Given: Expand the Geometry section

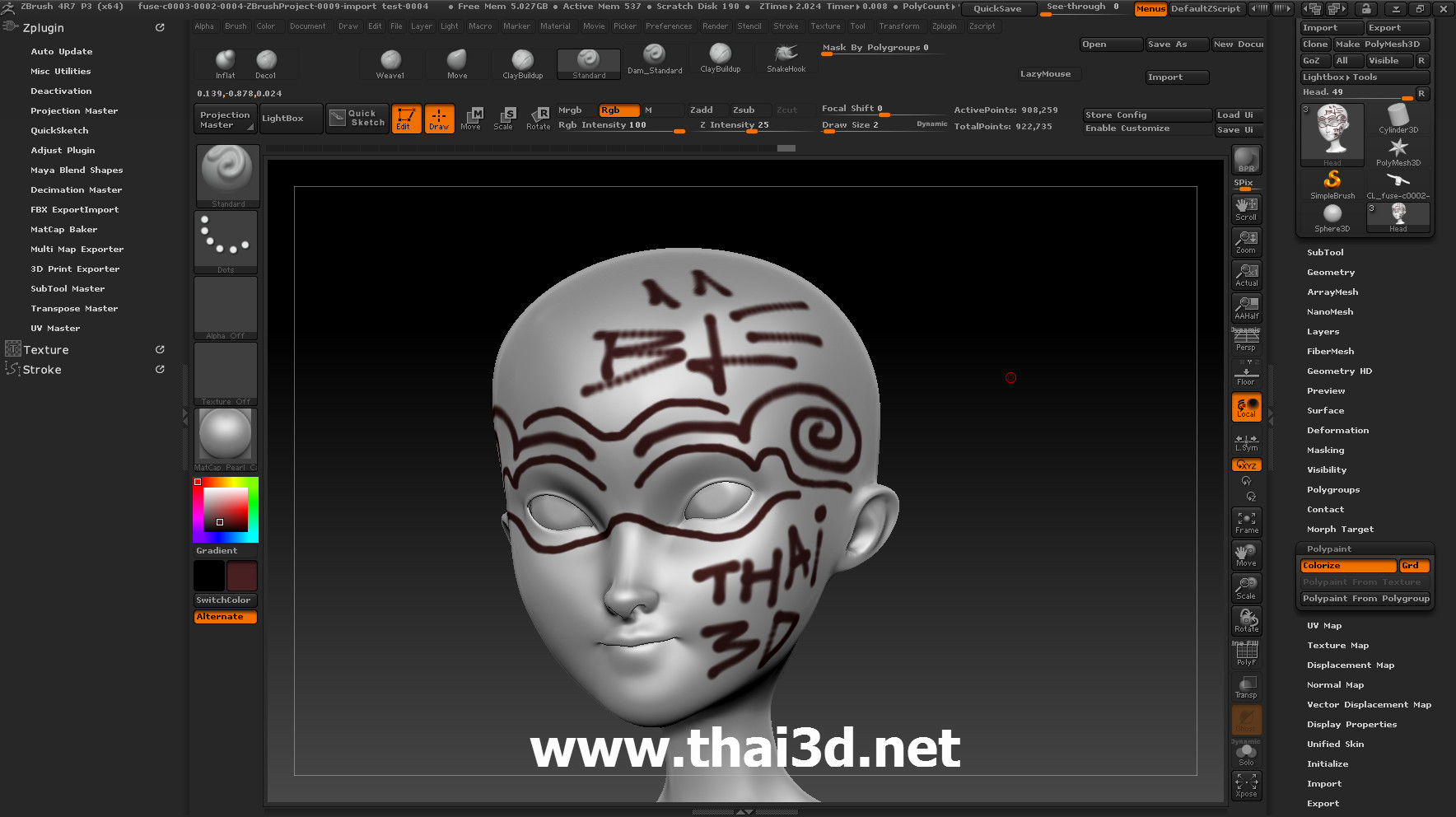Looking at the screenshot, I should [1330, 273].
